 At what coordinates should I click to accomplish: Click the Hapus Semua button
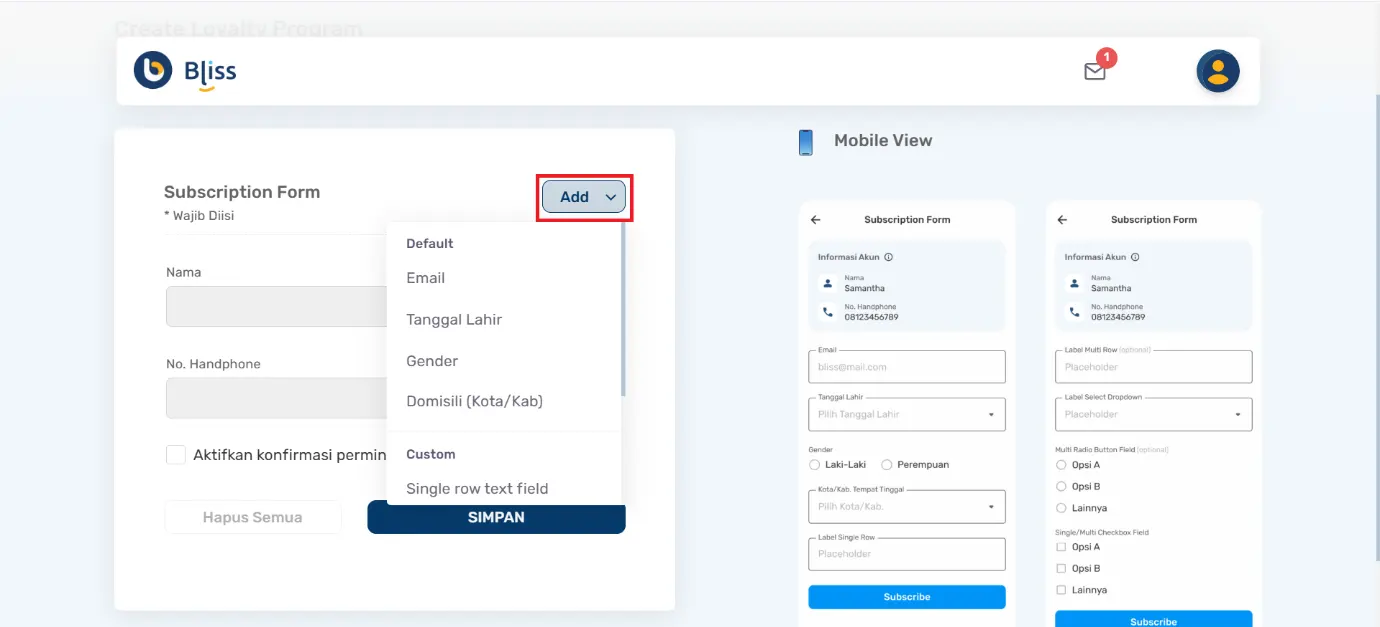[253, 516]
